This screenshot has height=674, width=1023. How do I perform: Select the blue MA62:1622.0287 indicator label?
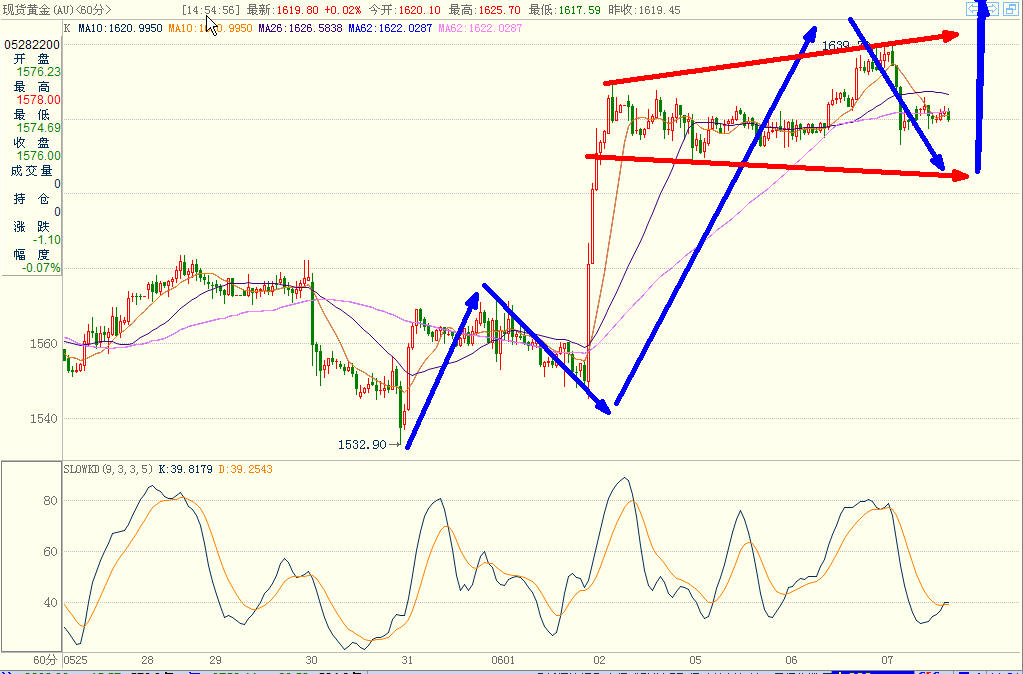pos(390,28)
